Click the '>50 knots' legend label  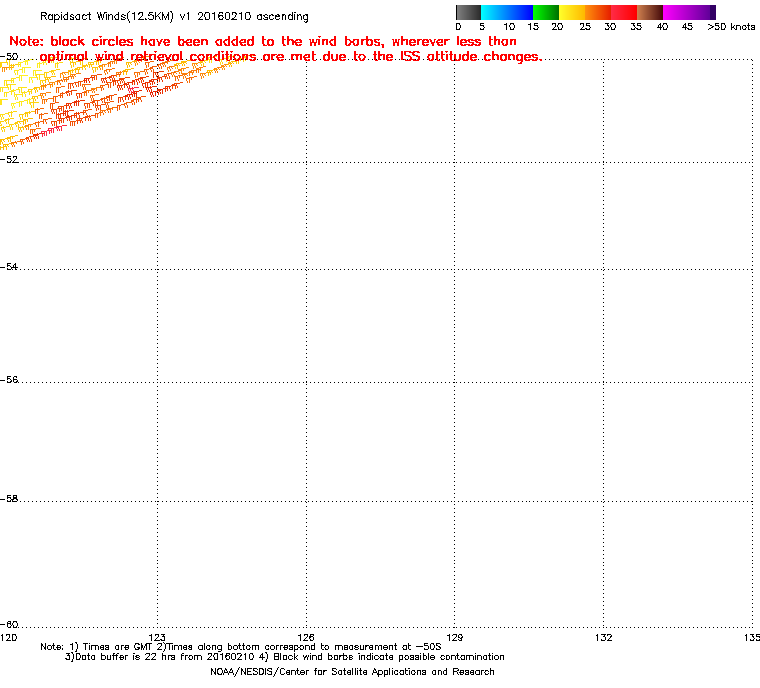pyautogui.click(x=731, y=27)
